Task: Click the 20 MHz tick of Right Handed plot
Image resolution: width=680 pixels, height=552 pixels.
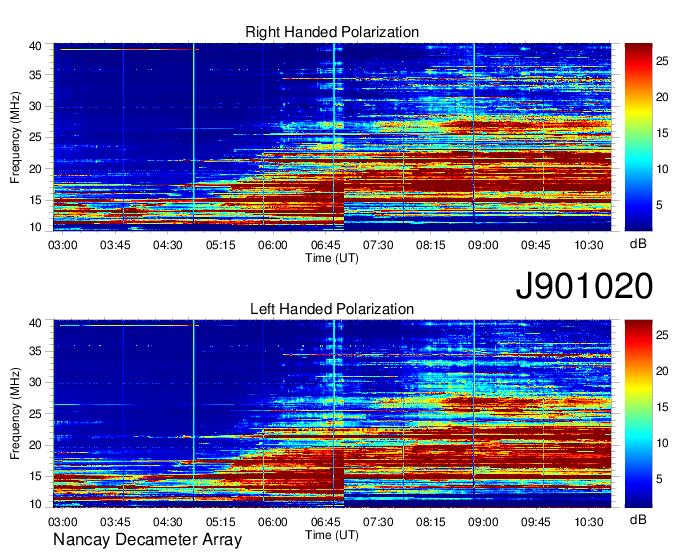Action: point(36,169)
